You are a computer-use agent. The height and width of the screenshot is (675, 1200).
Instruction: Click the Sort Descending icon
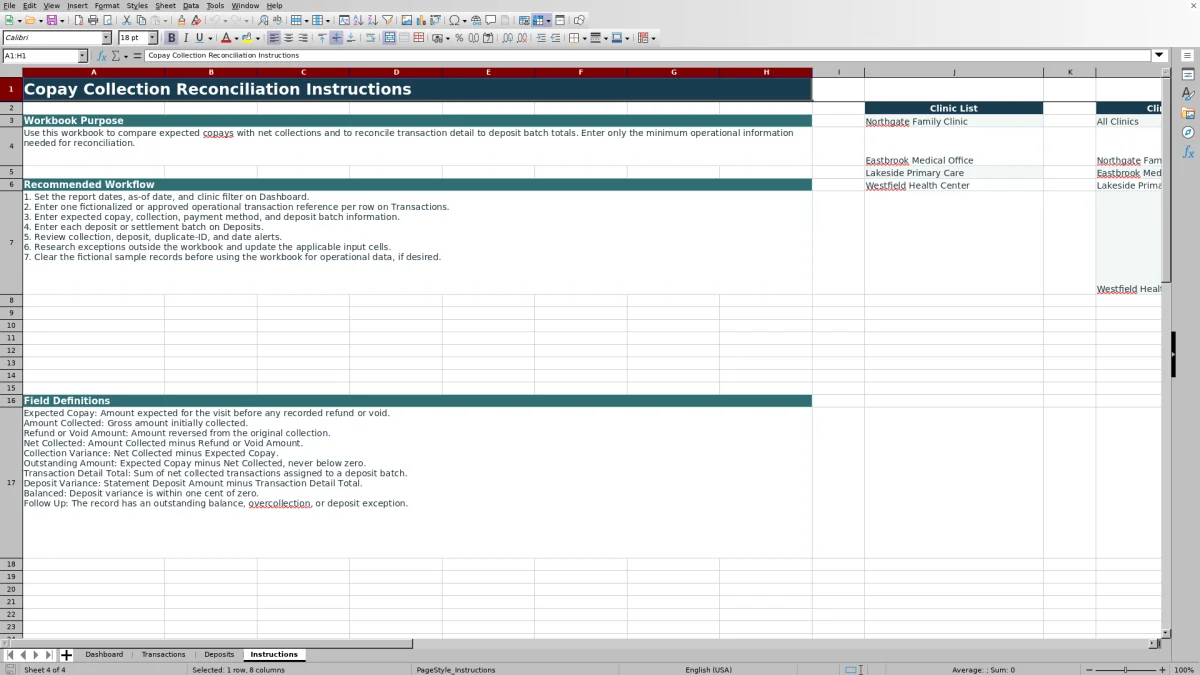[372, 20]
